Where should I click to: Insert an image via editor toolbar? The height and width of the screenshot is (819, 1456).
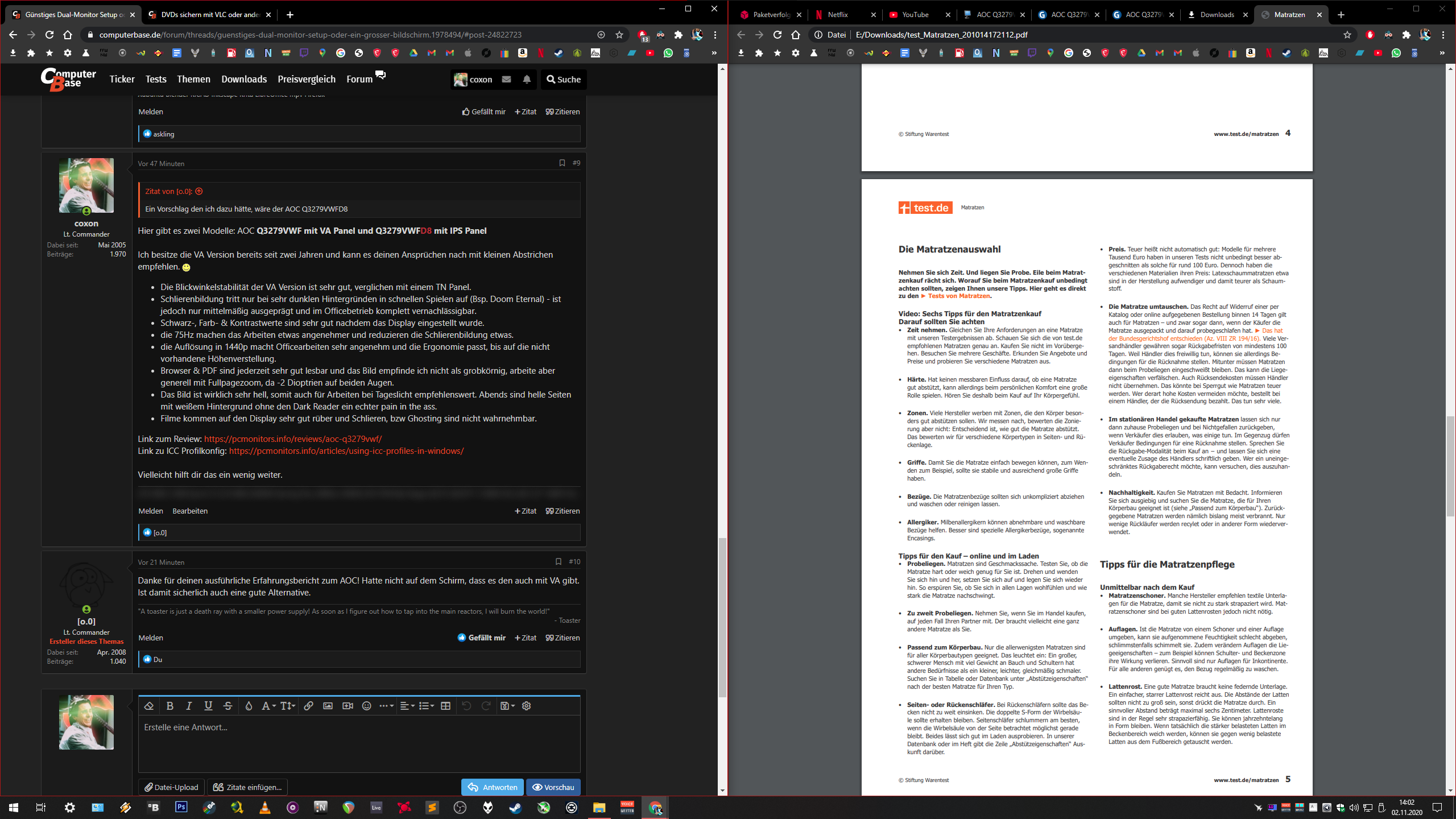click(328, 706)
